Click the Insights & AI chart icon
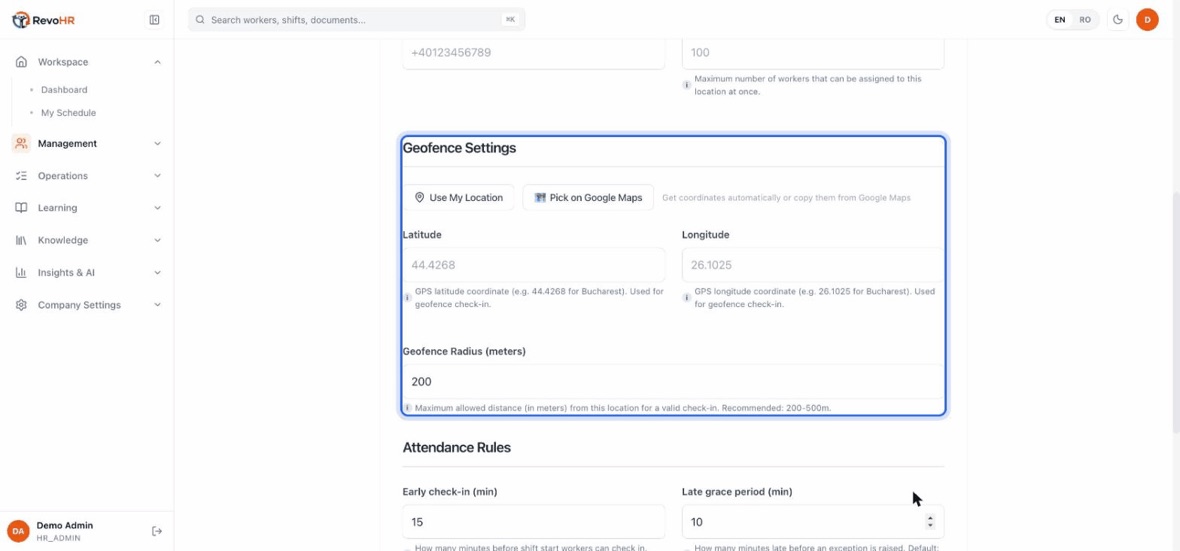Screen dimensions: 1180x551 click(x=21, y=272)
